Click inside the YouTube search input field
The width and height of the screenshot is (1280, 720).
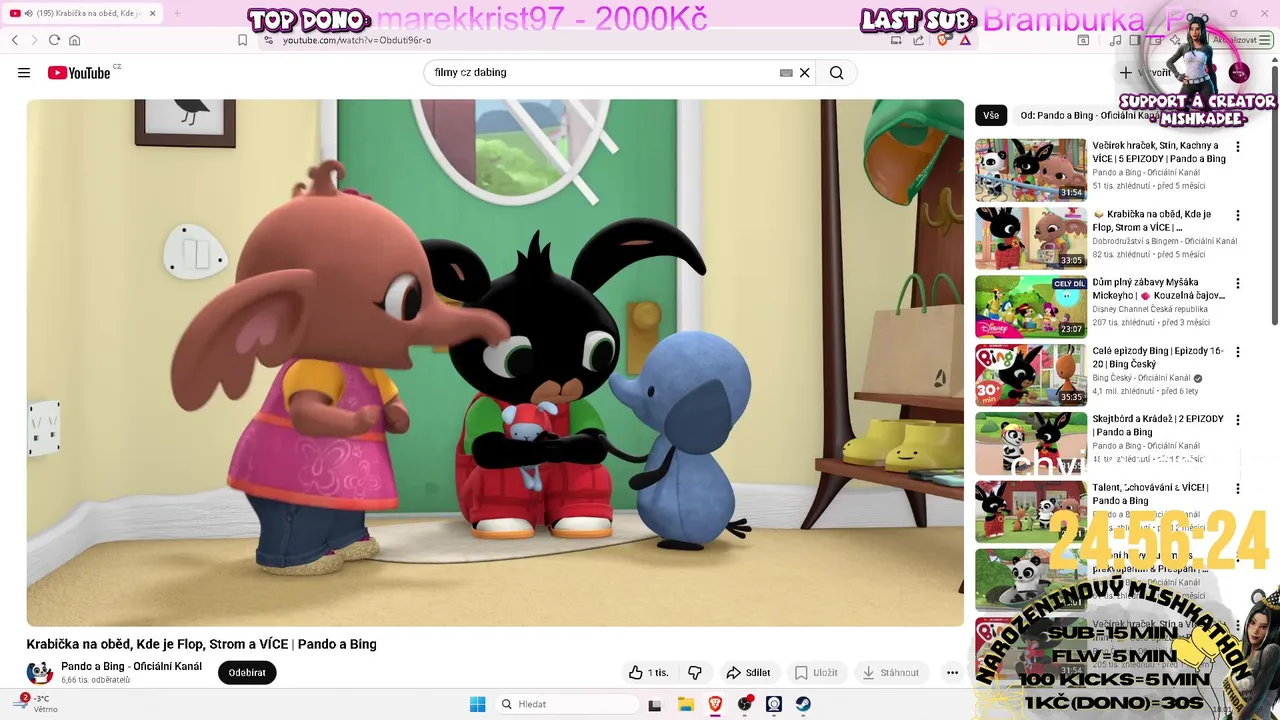click(x=600, y=73)
